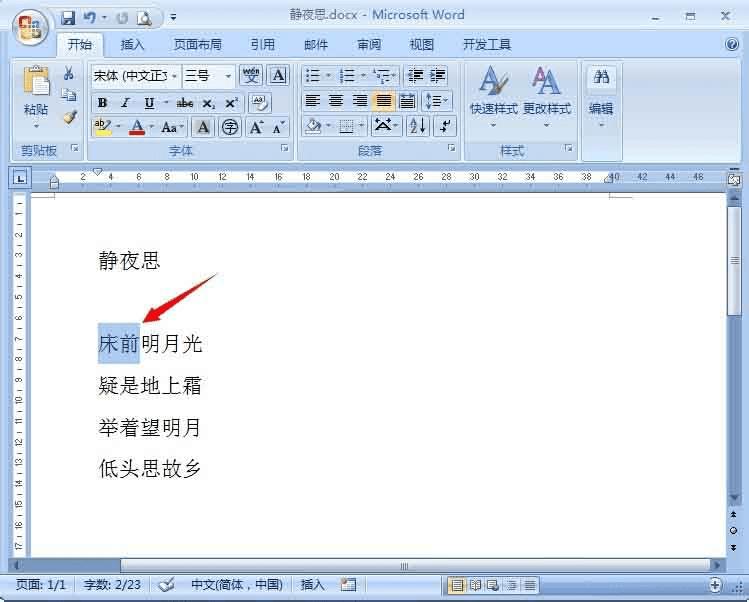The width and height of the screenshot is (749, 602).
Task: Switch to the 插入 tab
Action: (x=132, y=44)
